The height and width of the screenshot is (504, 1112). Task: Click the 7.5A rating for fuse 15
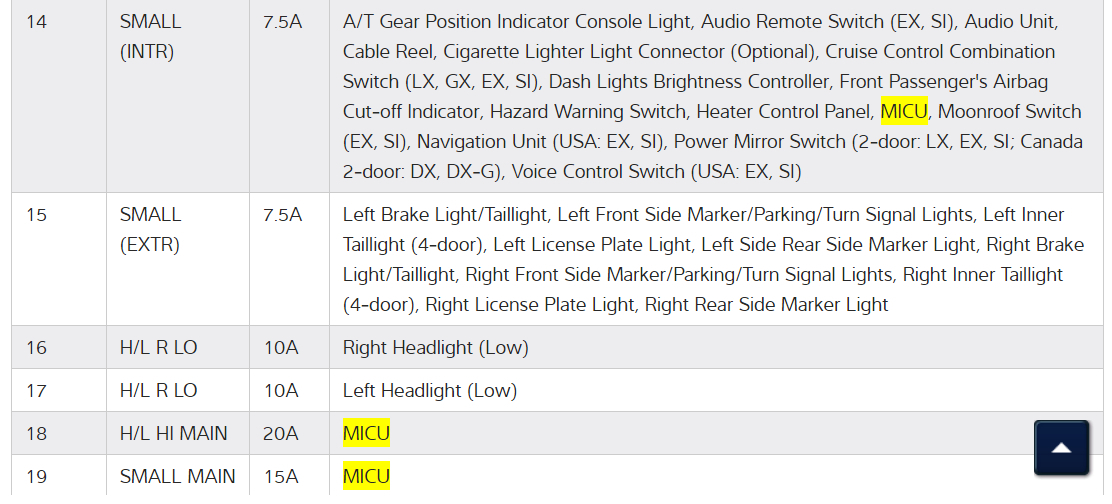(x=282, y=214)
